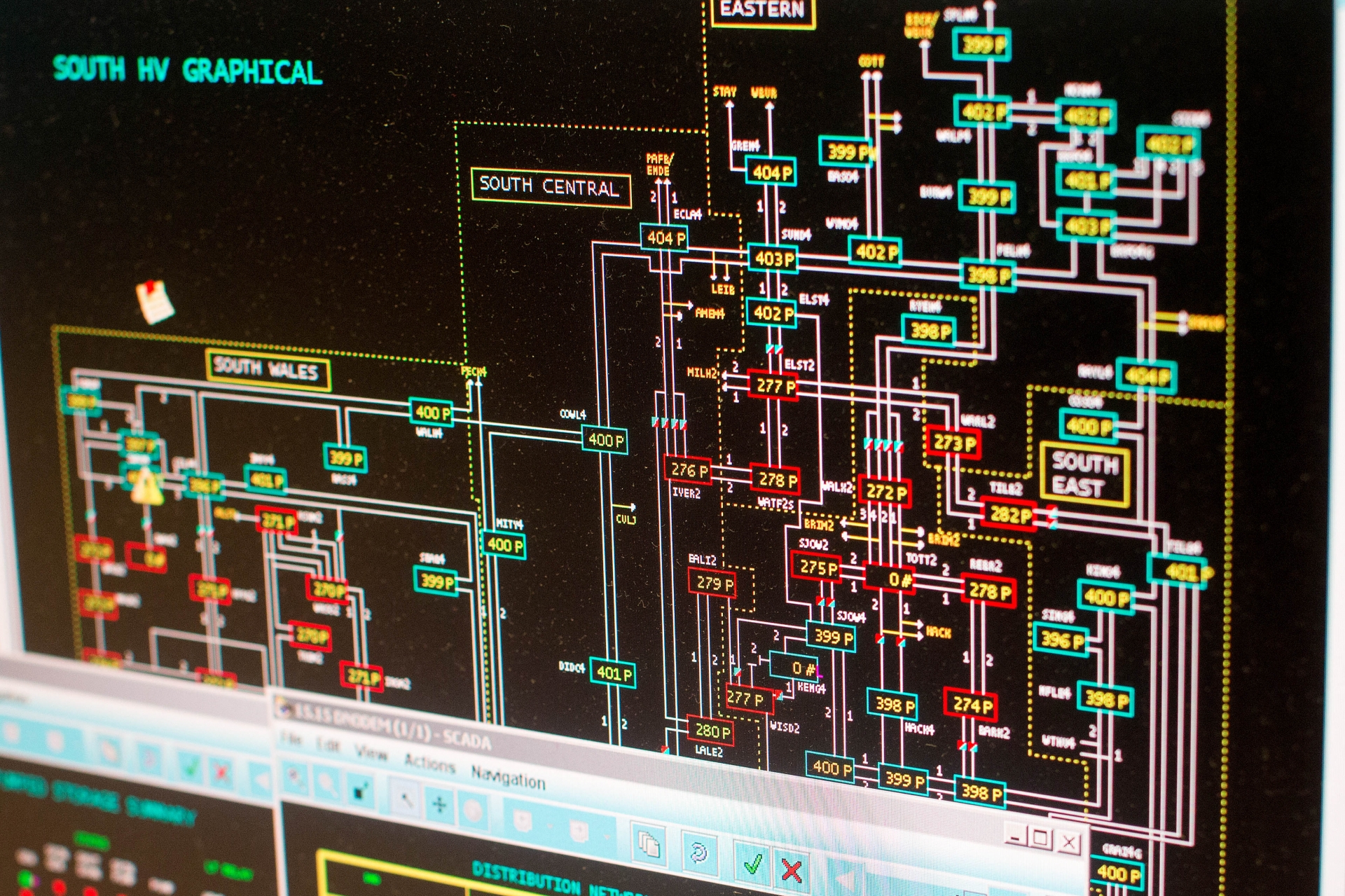Select the 282 P substation box at TILB2
Image resolution: width=1345 pixels, height=896 pixels.
pos(1009,515)
